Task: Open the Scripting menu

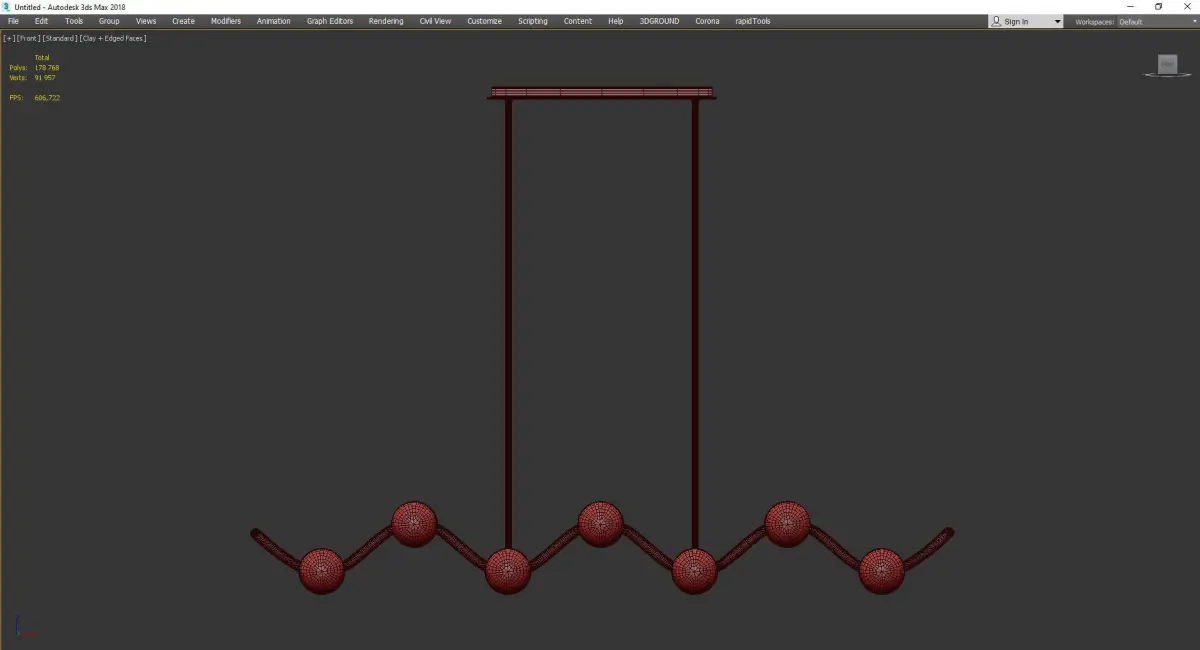Action: click(533, 21)
